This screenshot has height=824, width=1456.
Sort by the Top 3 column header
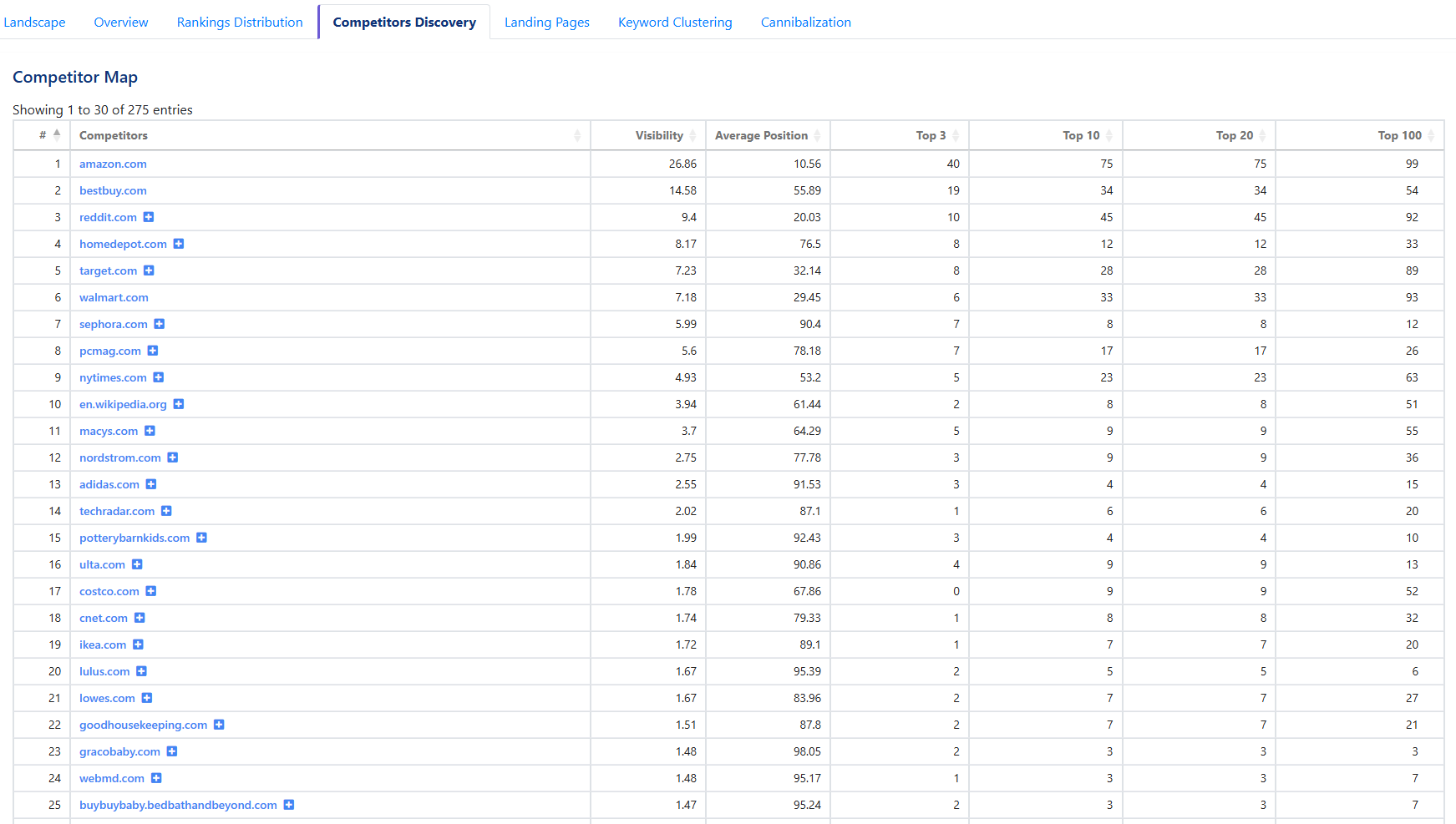click(x=900, y=135)
